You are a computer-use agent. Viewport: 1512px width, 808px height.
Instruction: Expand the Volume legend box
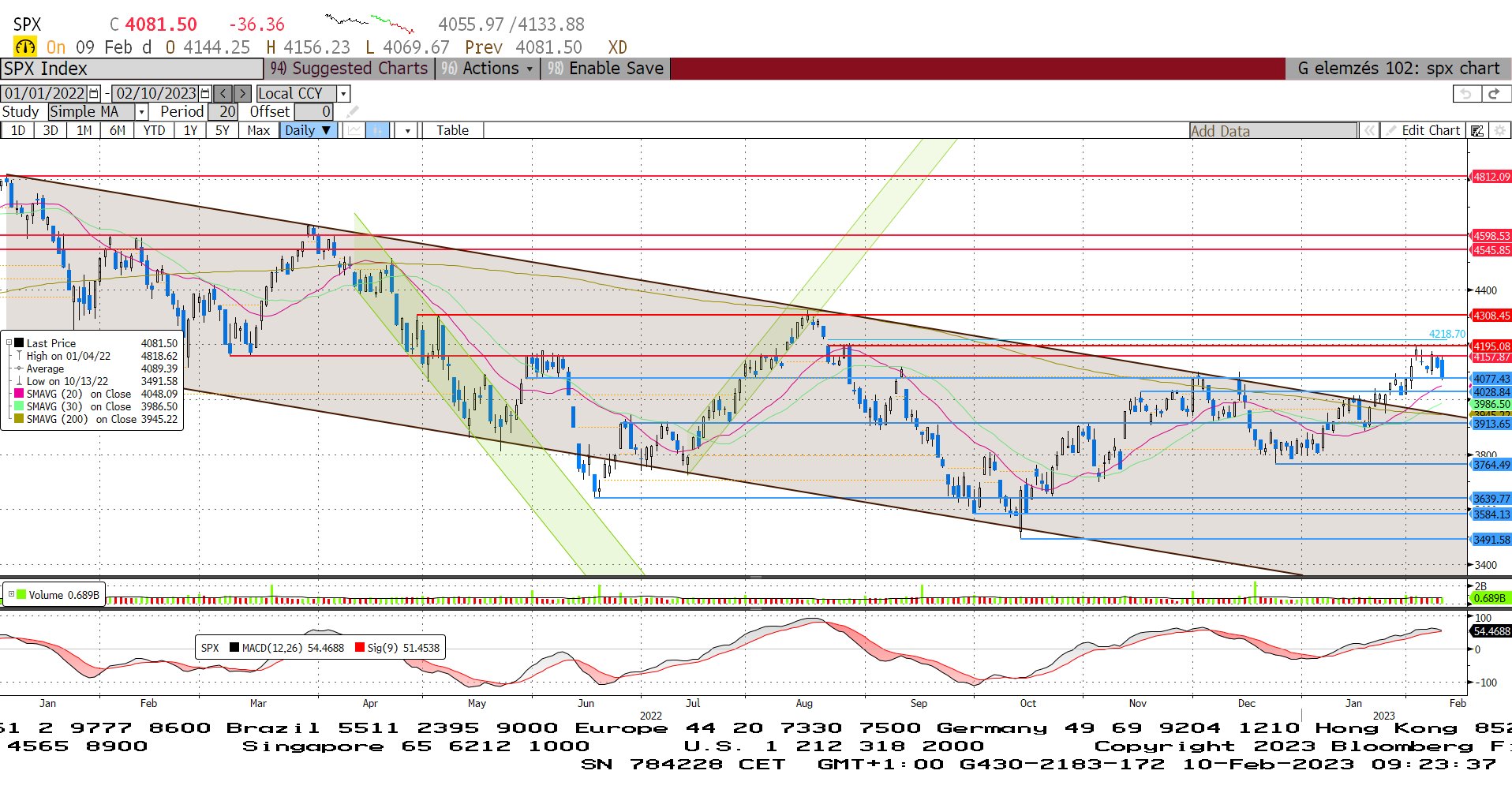[x=11, y=595]
